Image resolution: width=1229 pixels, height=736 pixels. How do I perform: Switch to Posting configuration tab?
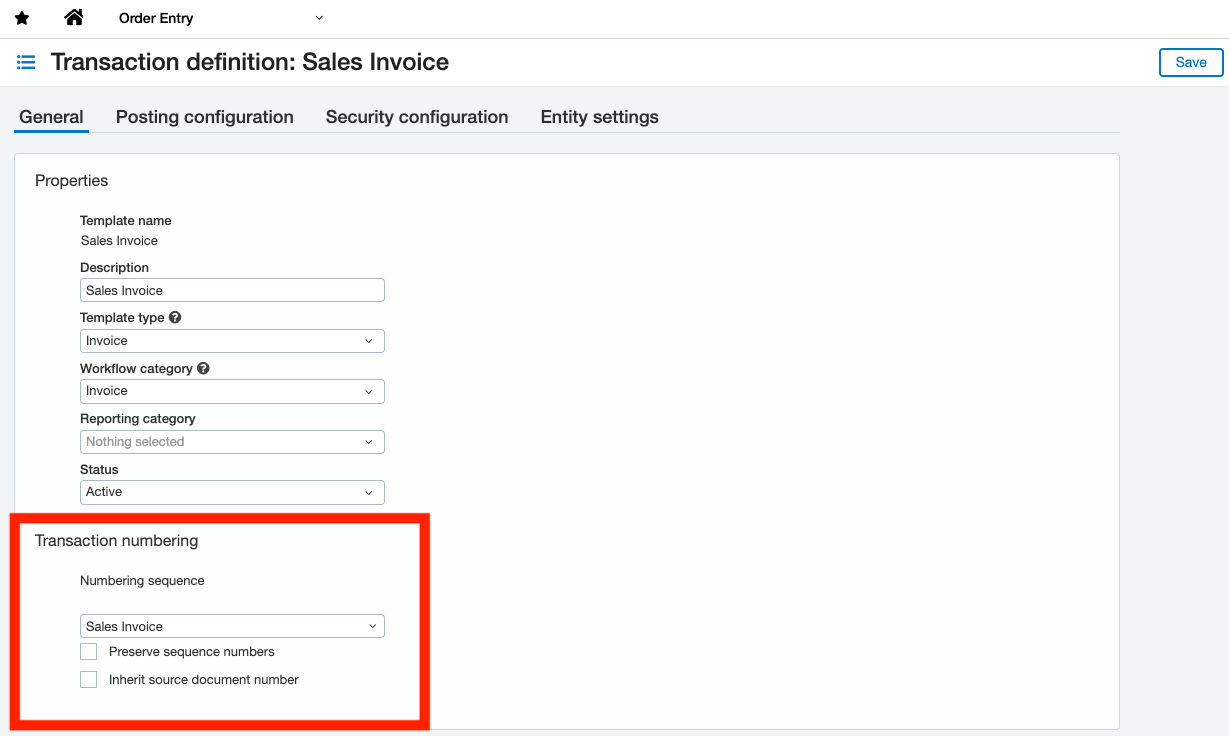pos(205,117)
